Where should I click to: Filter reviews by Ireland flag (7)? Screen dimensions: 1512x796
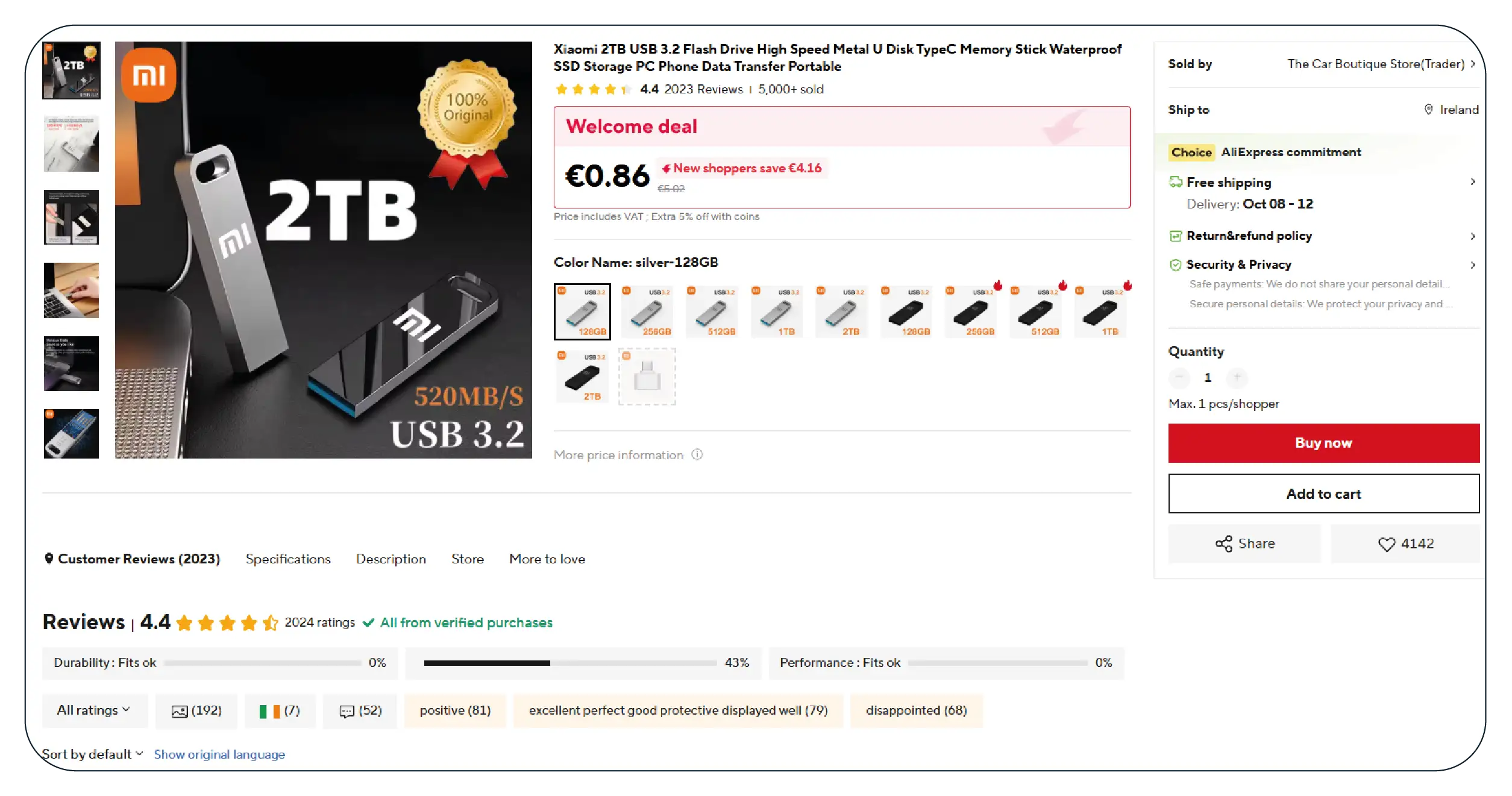[280, 711]
